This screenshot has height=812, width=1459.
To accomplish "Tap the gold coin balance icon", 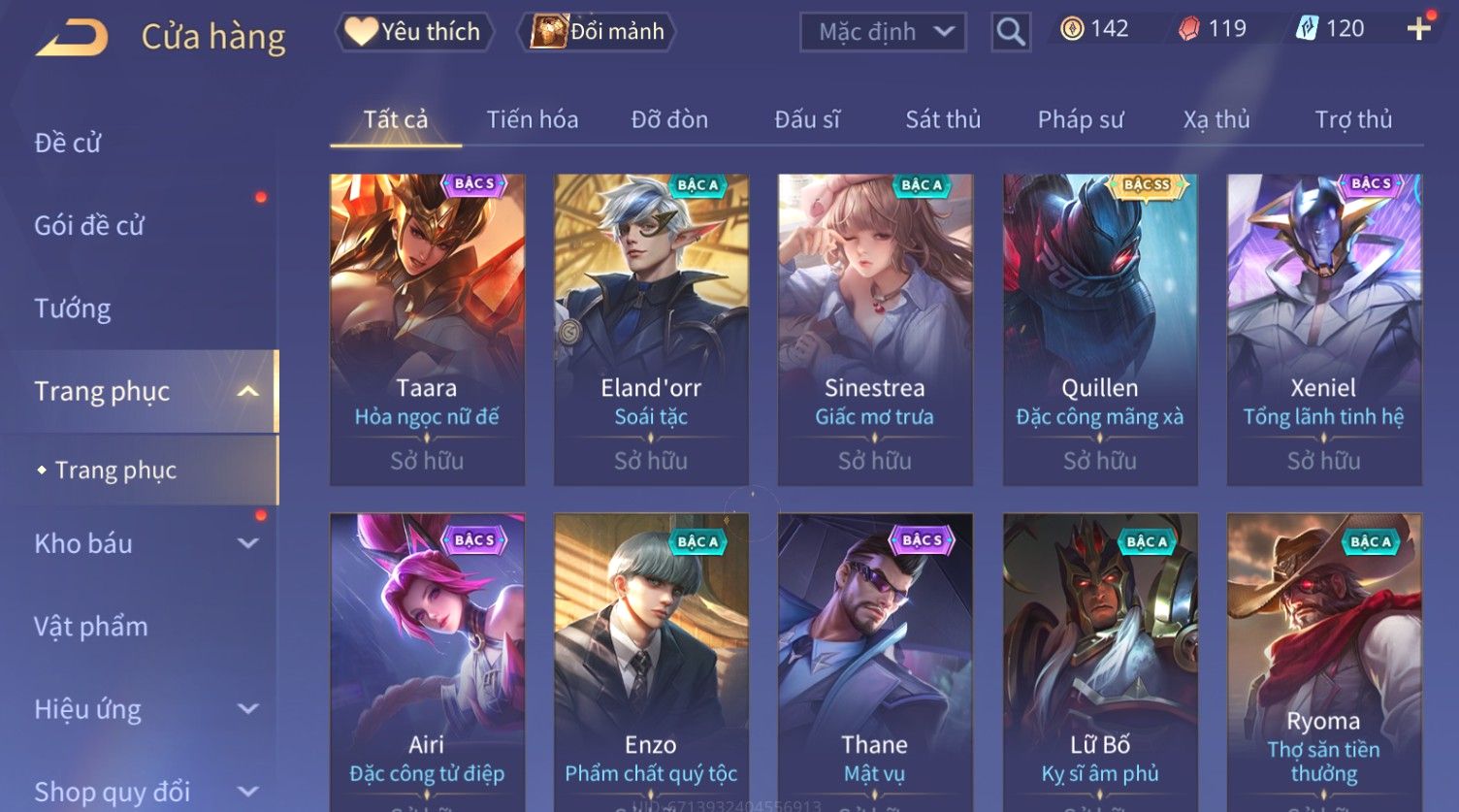I will point(1071,29).
